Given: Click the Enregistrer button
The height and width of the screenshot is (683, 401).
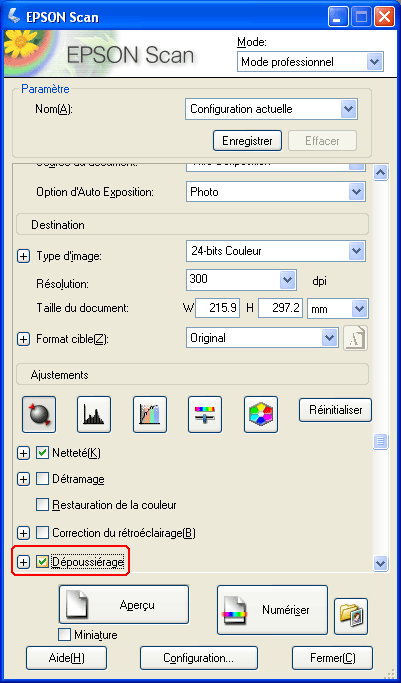Looking at the screenshot, I should (x=247, y=141).
